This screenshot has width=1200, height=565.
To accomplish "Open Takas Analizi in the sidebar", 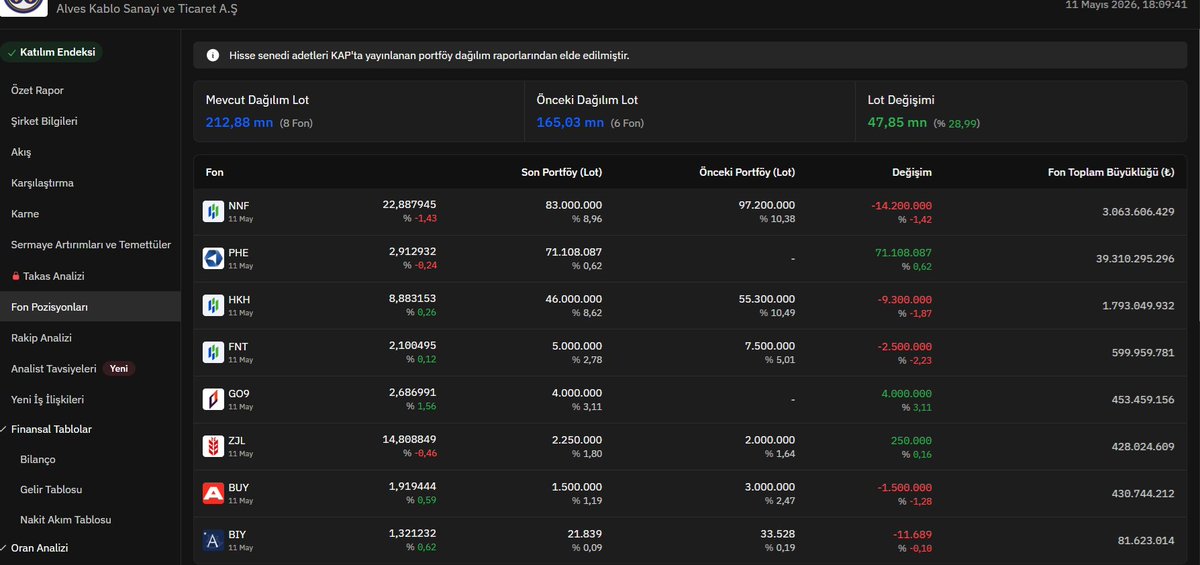I will [54, 276].
